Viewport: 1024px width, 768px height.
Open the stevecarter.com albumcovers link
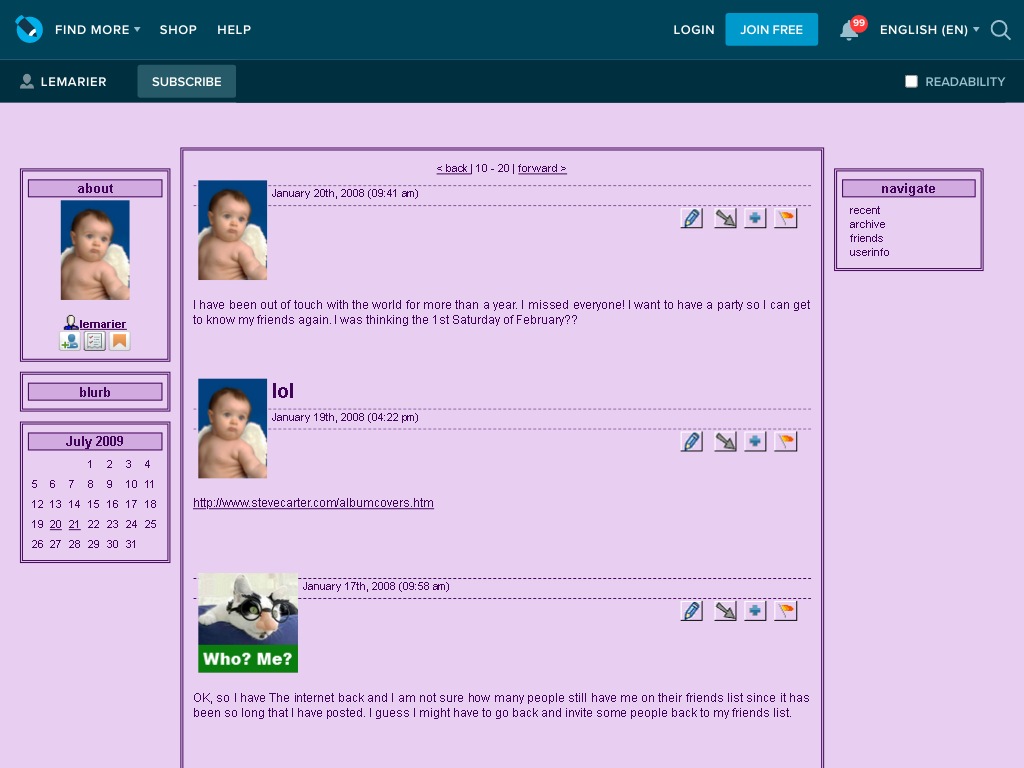pyautogui.click(x=313, y=503)
